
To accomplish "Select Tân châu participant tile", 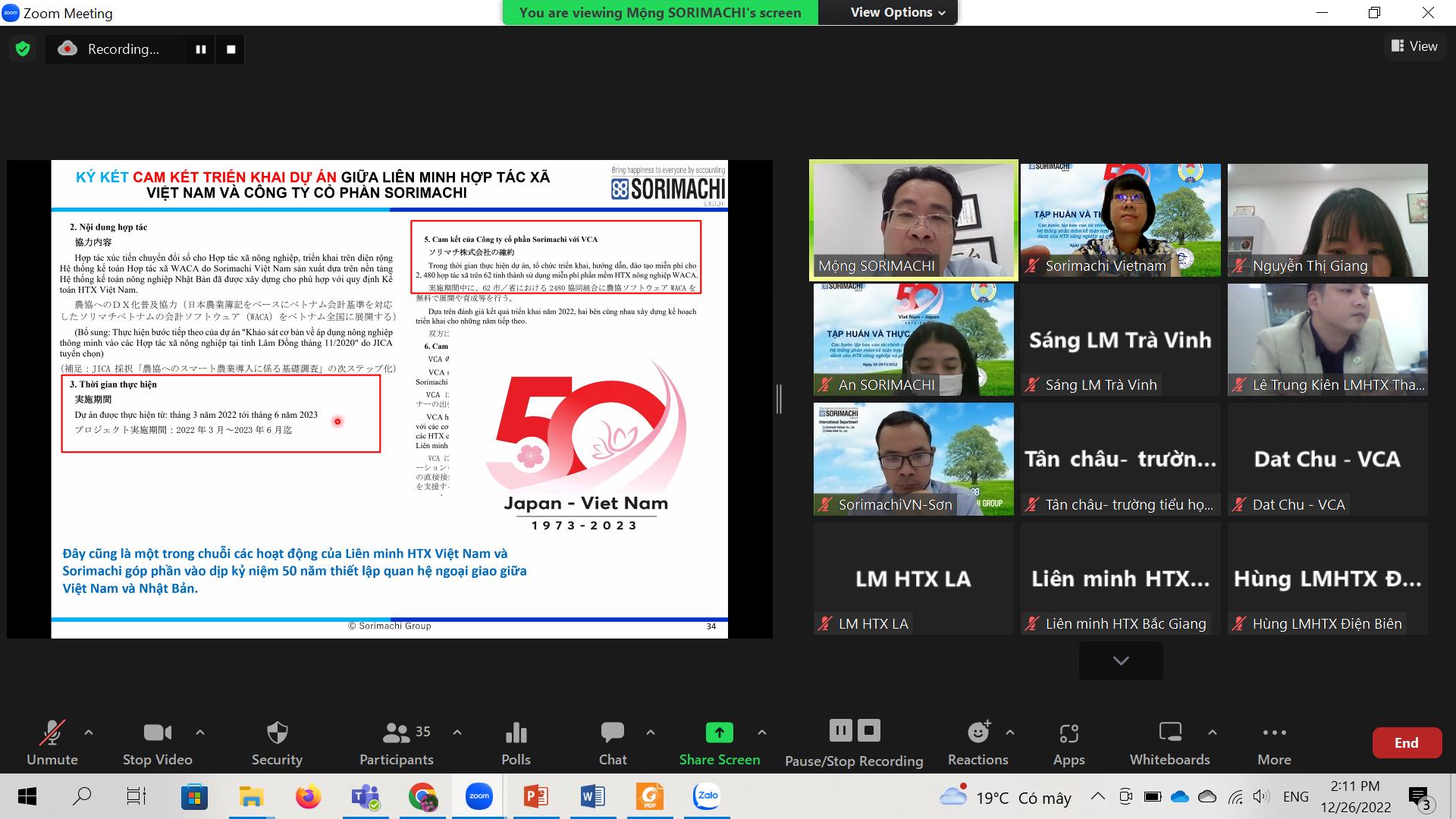I will 1121,459.
